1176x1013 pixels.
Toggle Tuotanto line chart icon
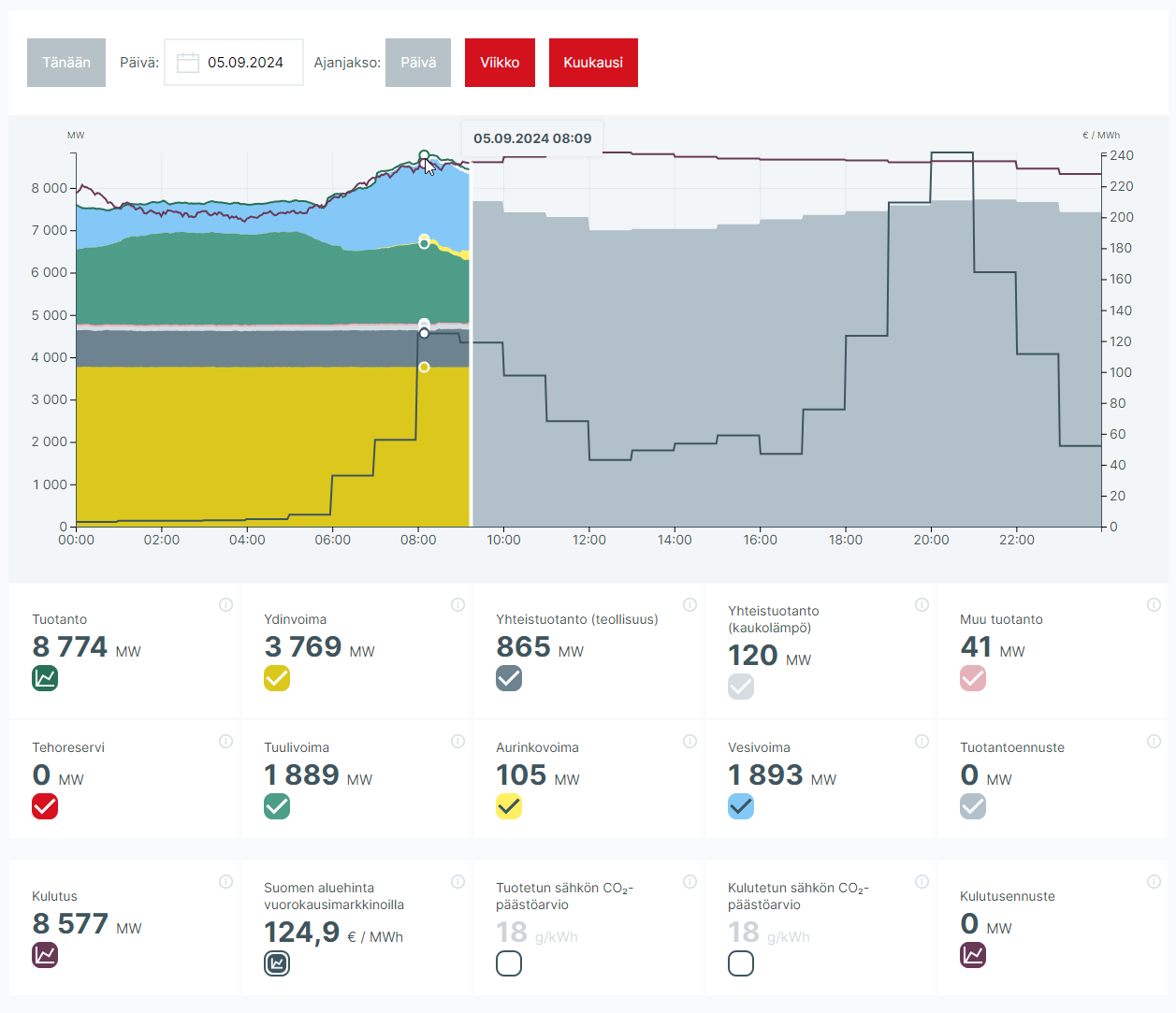pos(45,678)
